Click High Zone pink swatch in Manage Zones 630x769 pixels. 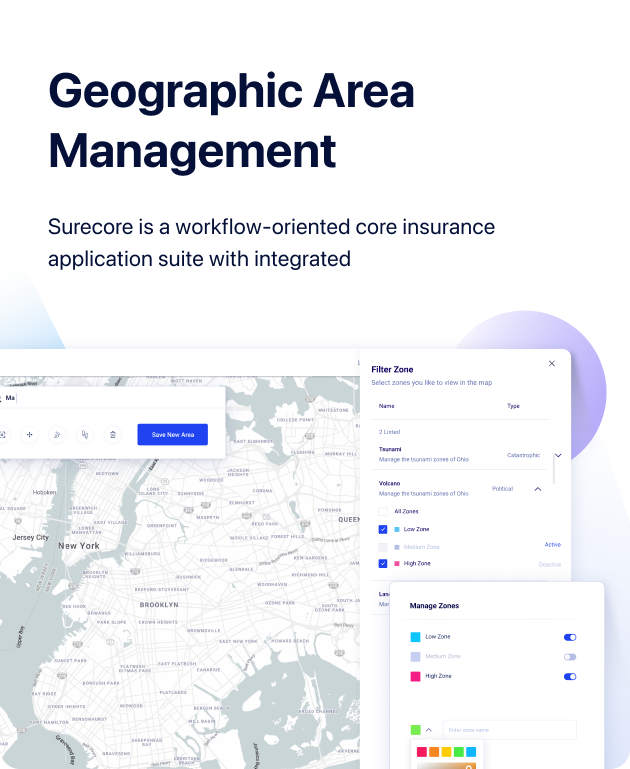415,676
